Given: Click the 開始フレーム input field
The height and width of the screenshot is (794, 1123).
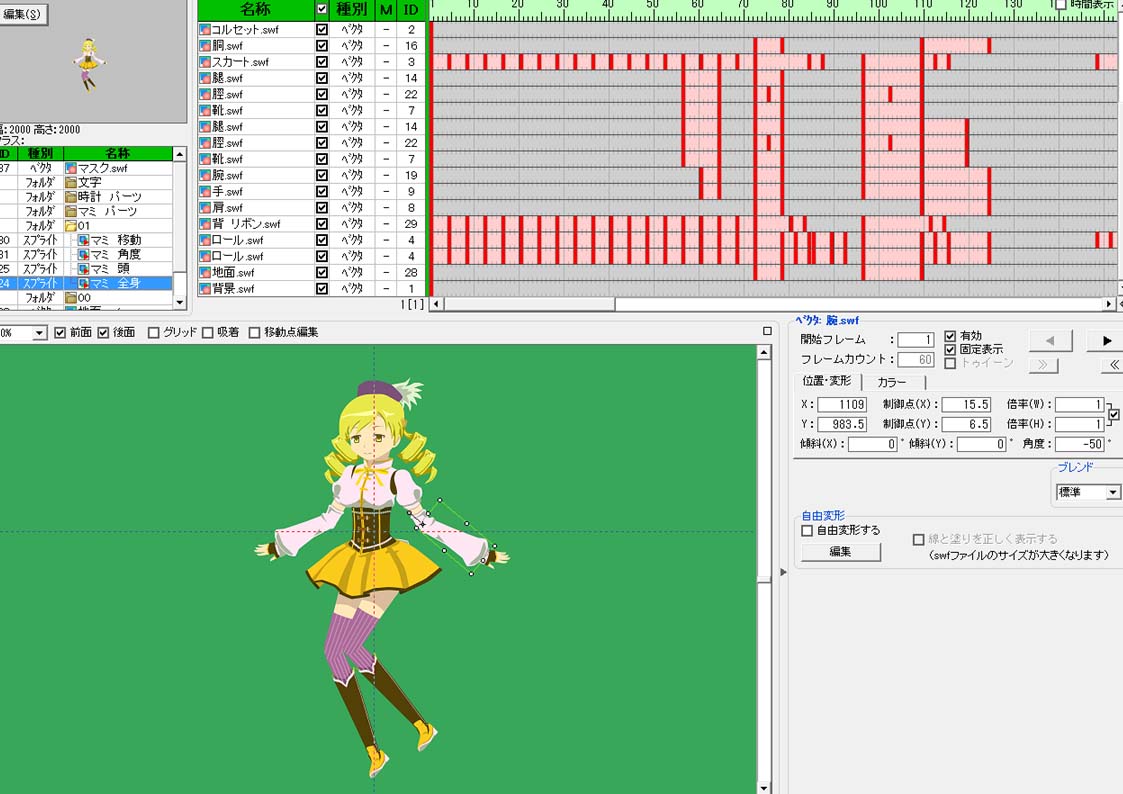Looking at the screenshot, I should click(916, 339).
